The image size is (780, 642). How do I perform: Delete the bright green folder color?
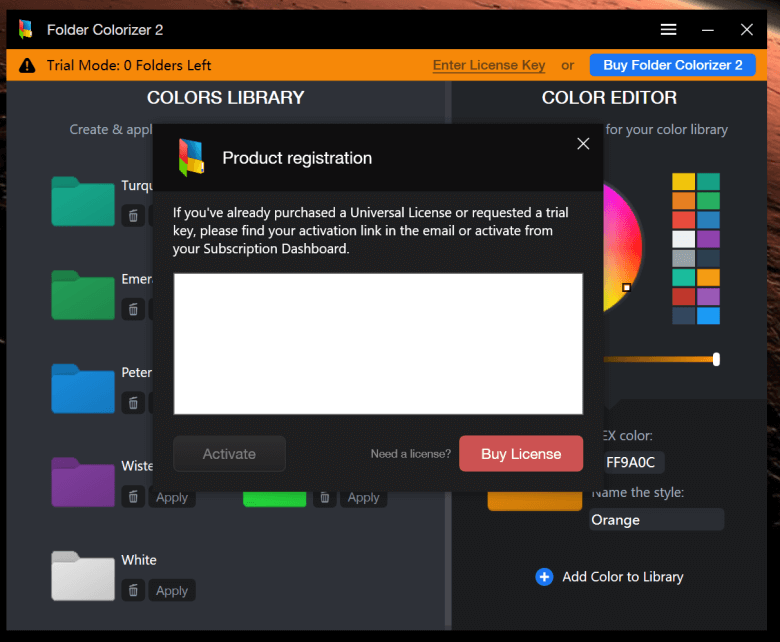pyautogui.click(x=325, y=497)
